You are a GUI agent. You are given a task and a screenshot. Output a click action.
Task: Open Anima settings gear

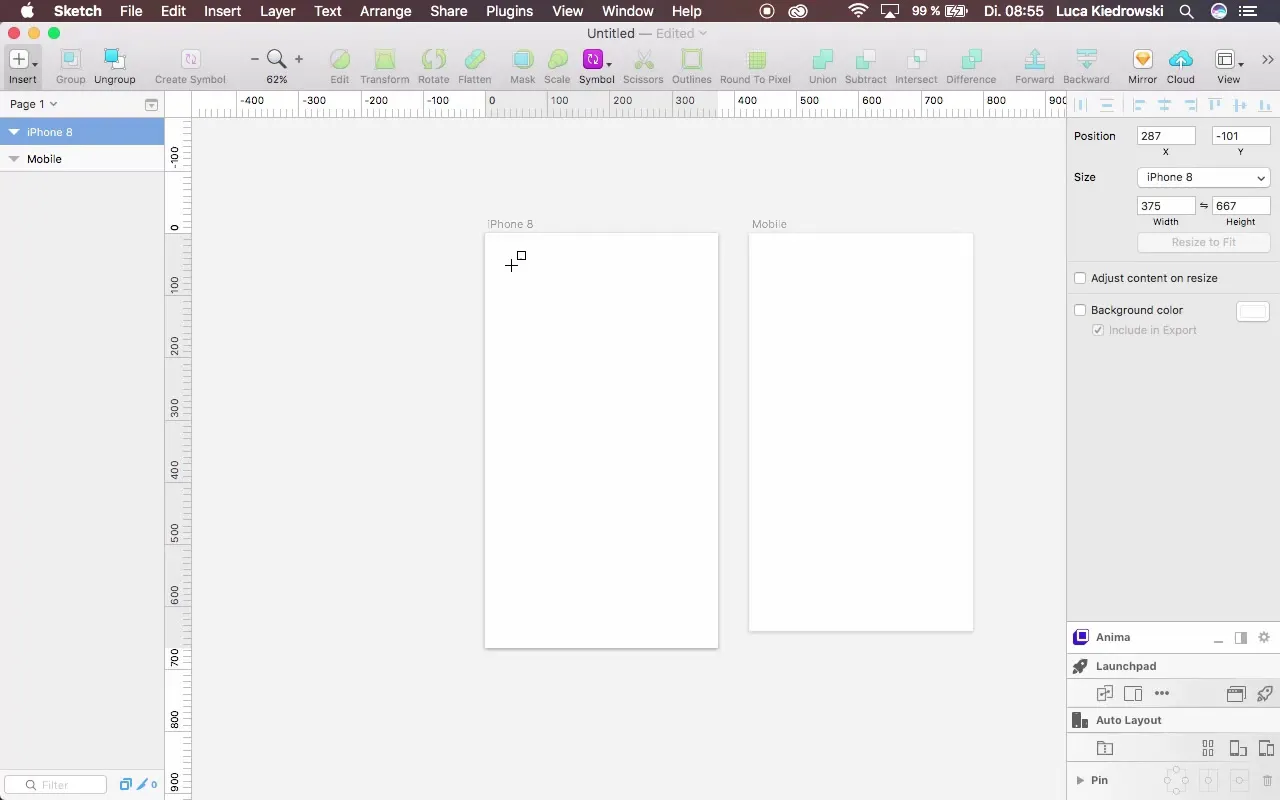coord(1264,637)
